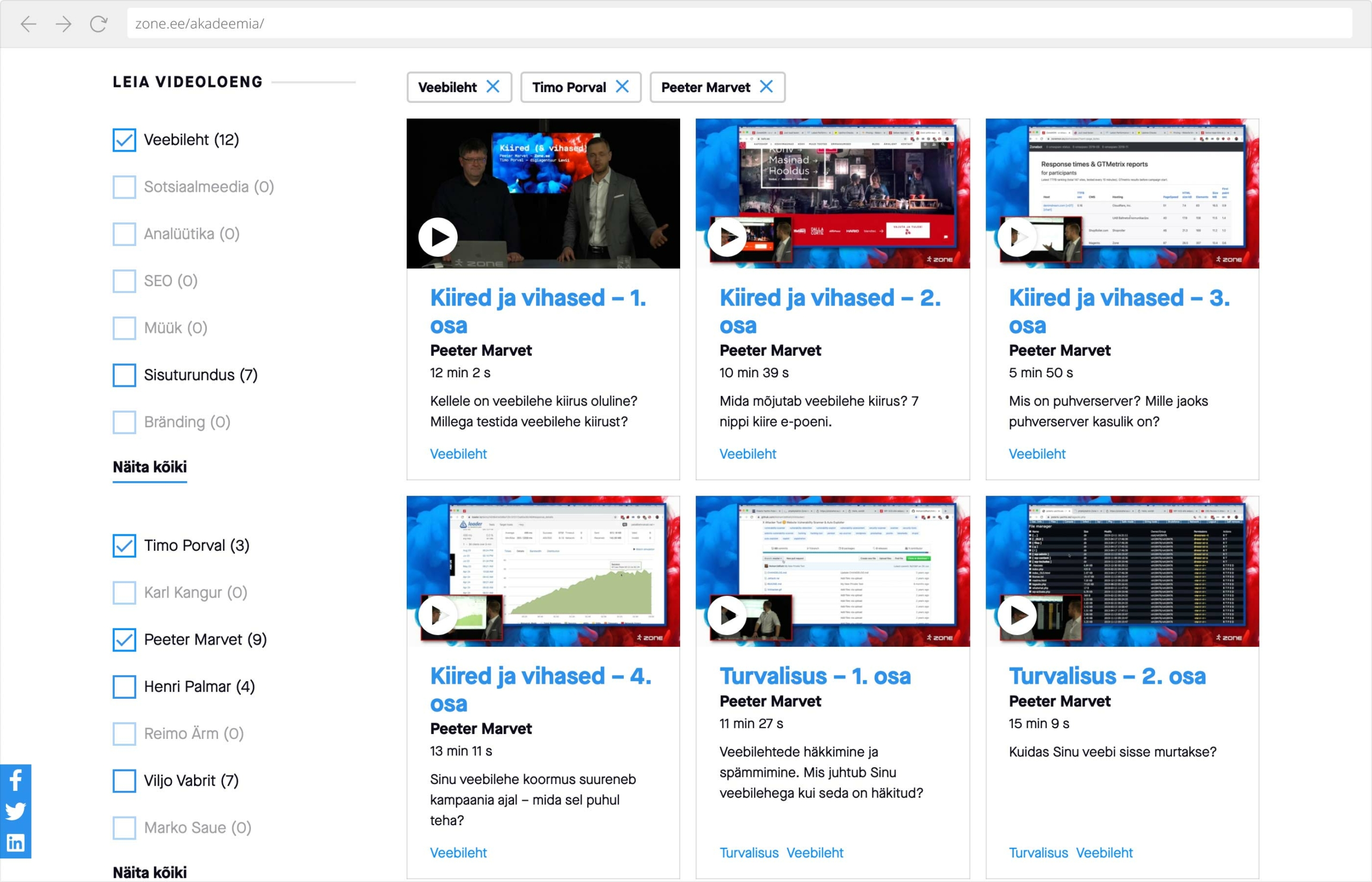Open the Turvalisus – 1. osa title
Viewport: 1372px width, 882px height.
(x=815, y=676)
